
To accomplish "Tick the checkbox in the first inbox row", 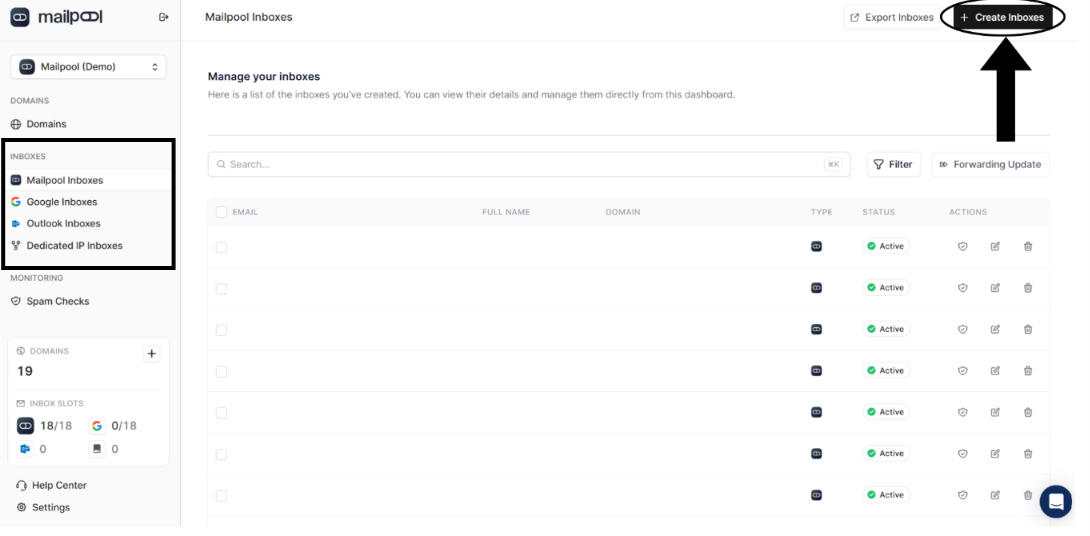I will (221, 247).
